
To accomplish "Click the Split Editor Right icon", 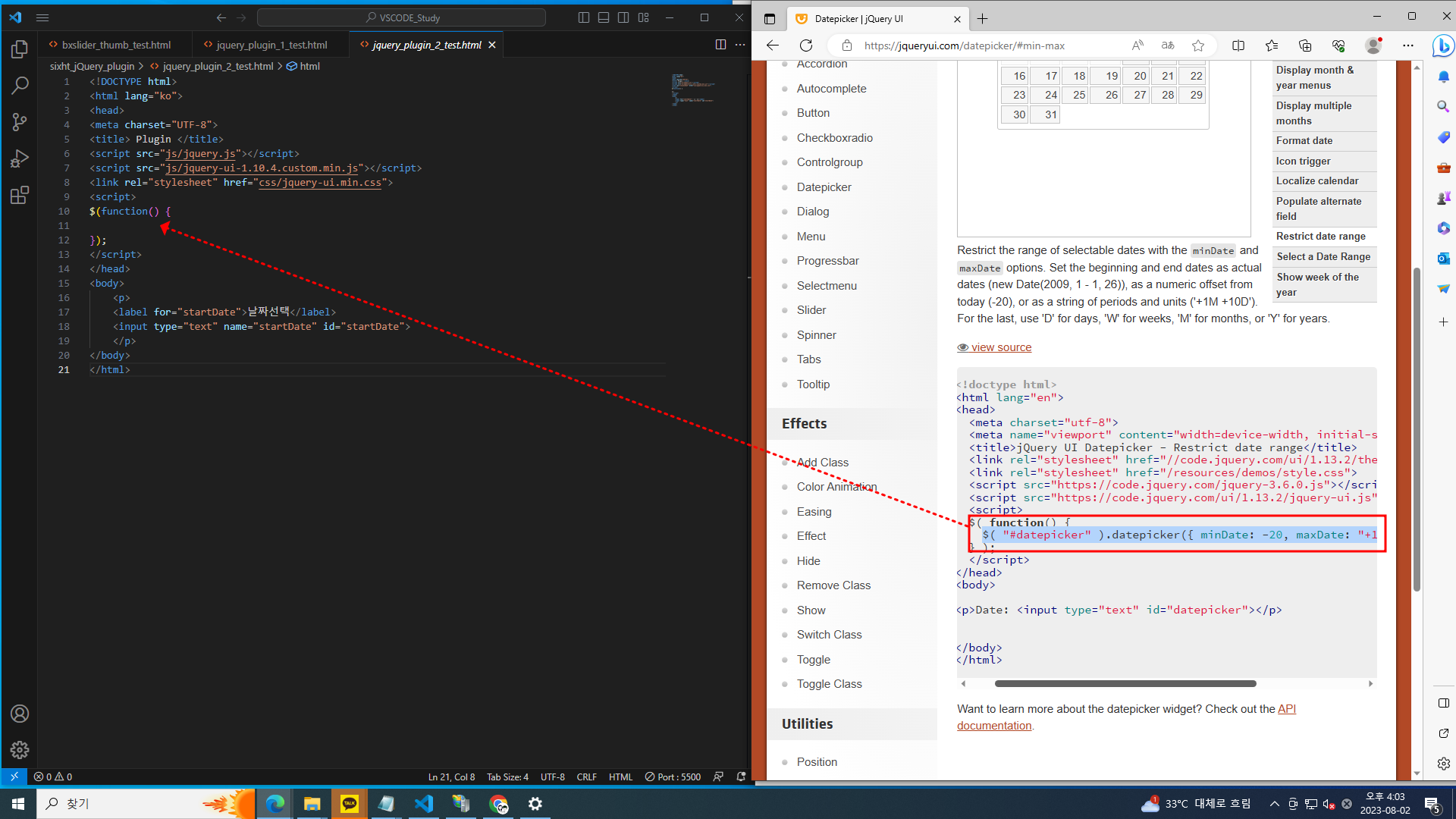I will click(x=720, y=45).
